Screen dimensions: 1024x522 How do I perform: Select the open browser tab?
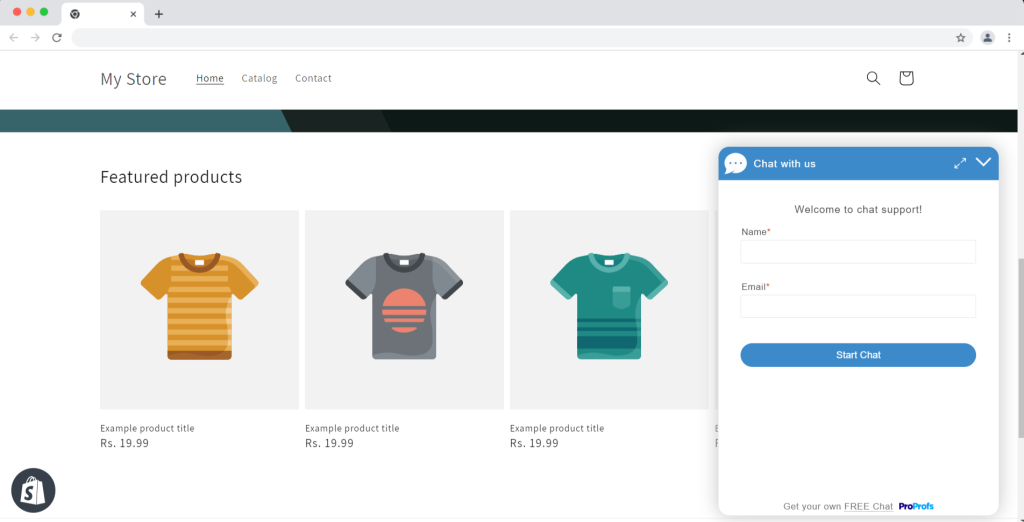point(103,14)
